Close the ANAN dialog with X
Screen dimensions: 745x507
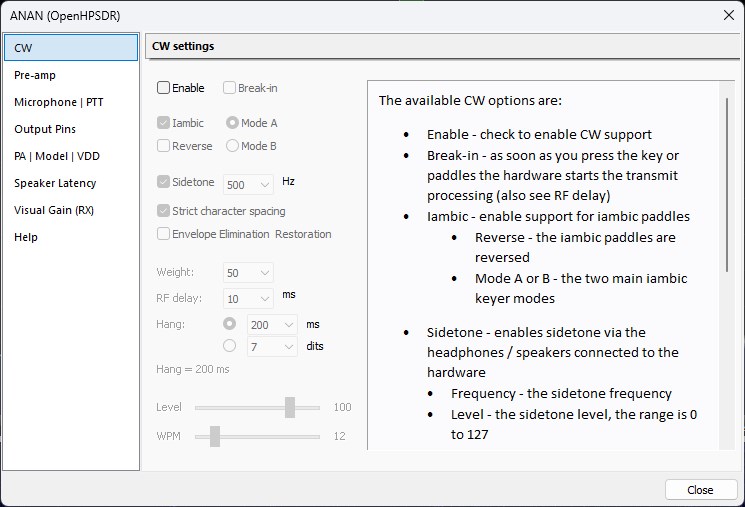(729, 15)
